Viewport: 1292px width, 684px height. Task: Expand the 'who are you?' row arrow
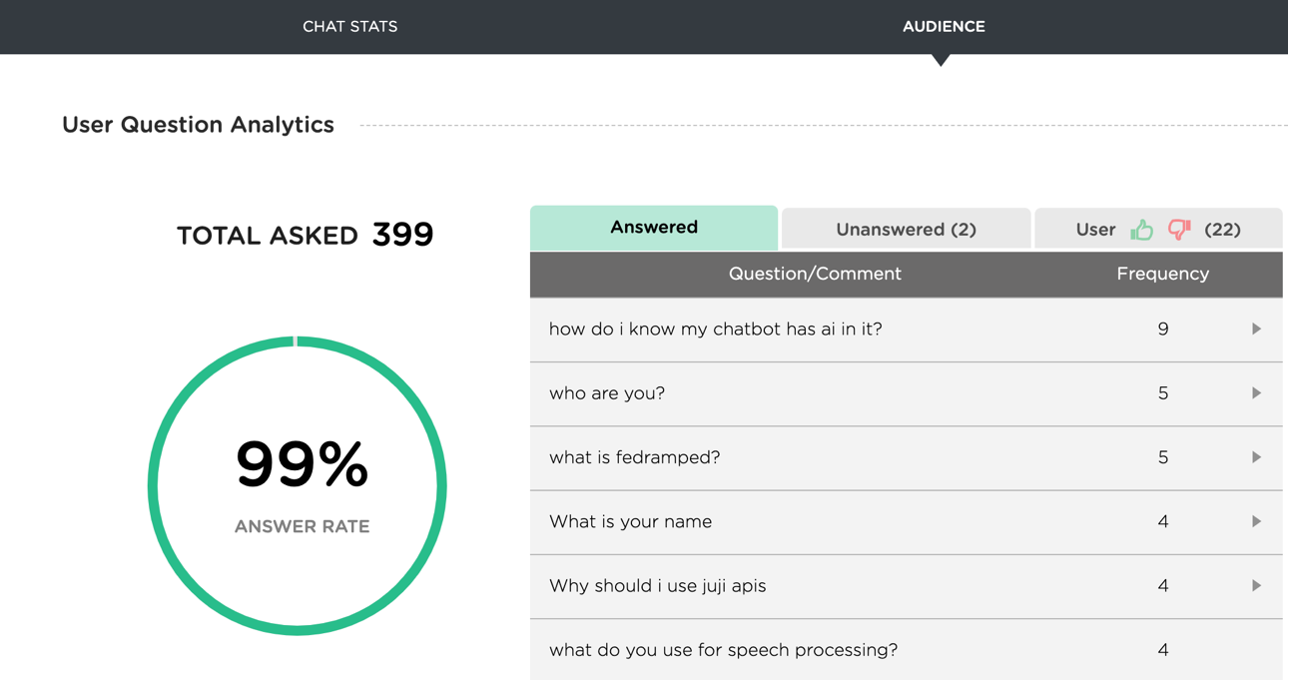click(1256, 393)
